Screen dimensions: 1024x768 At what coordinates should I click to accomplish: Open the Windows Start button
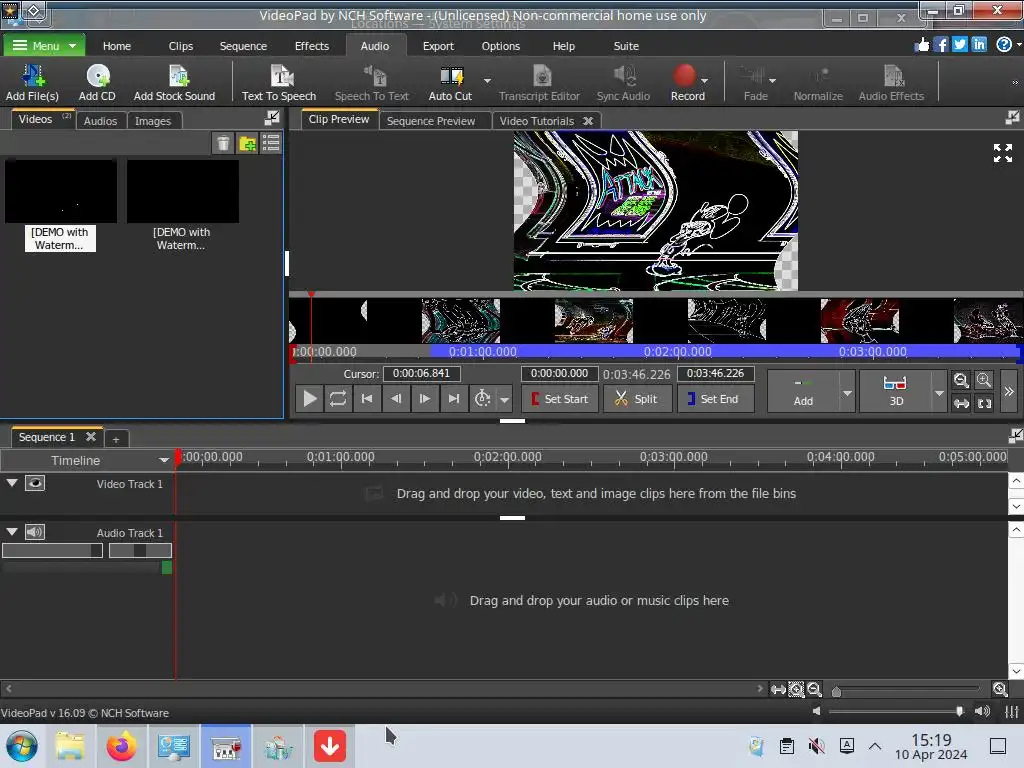pyautogui.click(x=22, y=746)
